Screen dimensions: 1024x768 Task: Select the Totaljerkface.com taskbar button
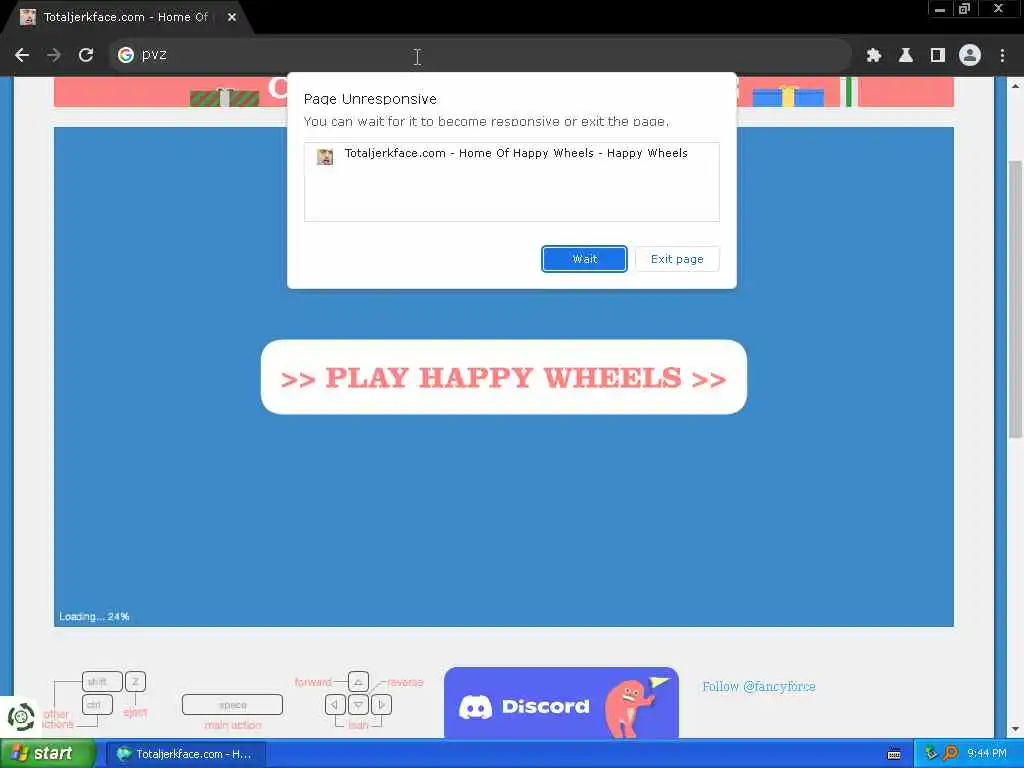[x=186, y=754]
